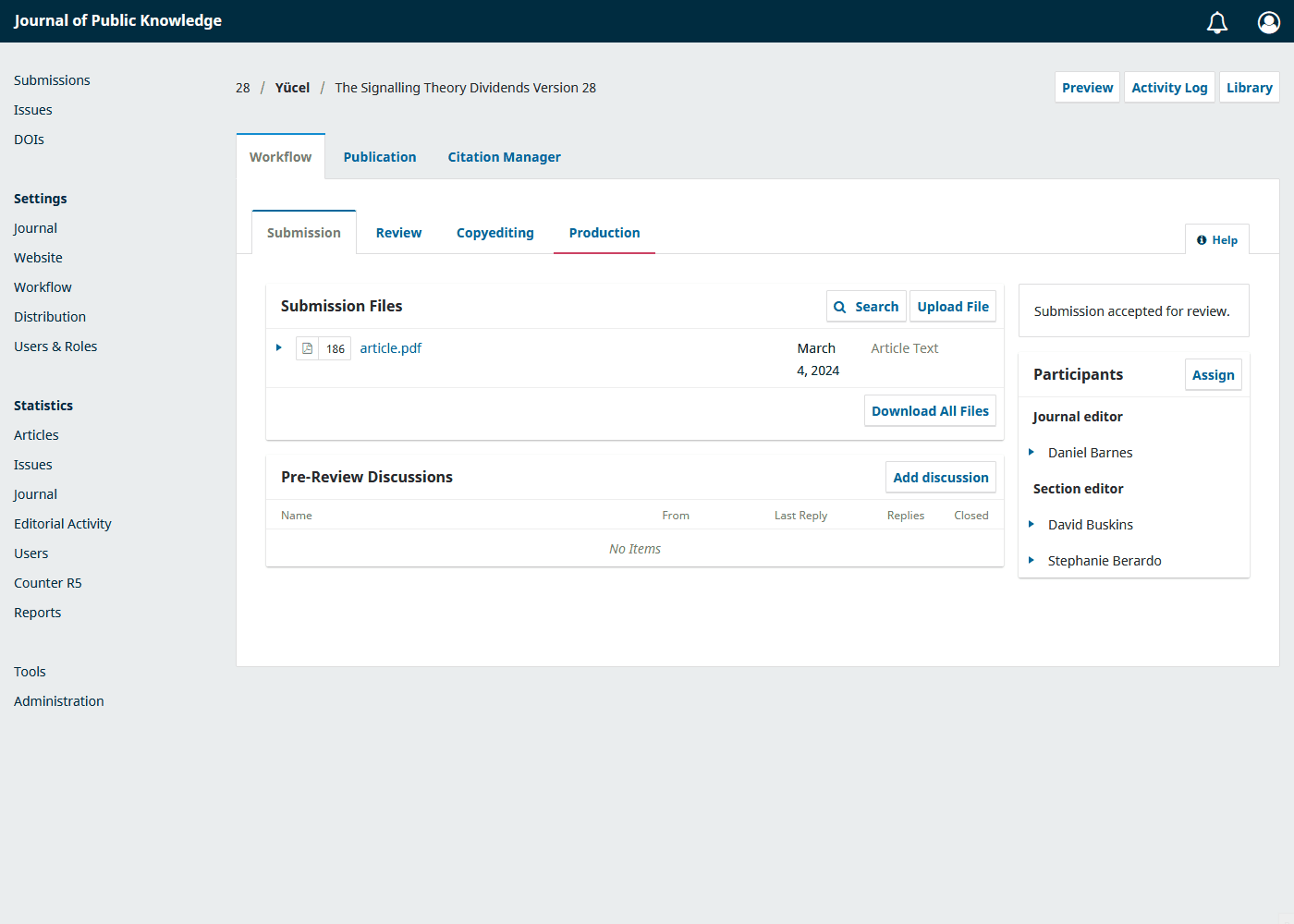Open DOIs in sidebar
Image resolution: width=1294 pixels, height=924 pixels.
point(29,140)
